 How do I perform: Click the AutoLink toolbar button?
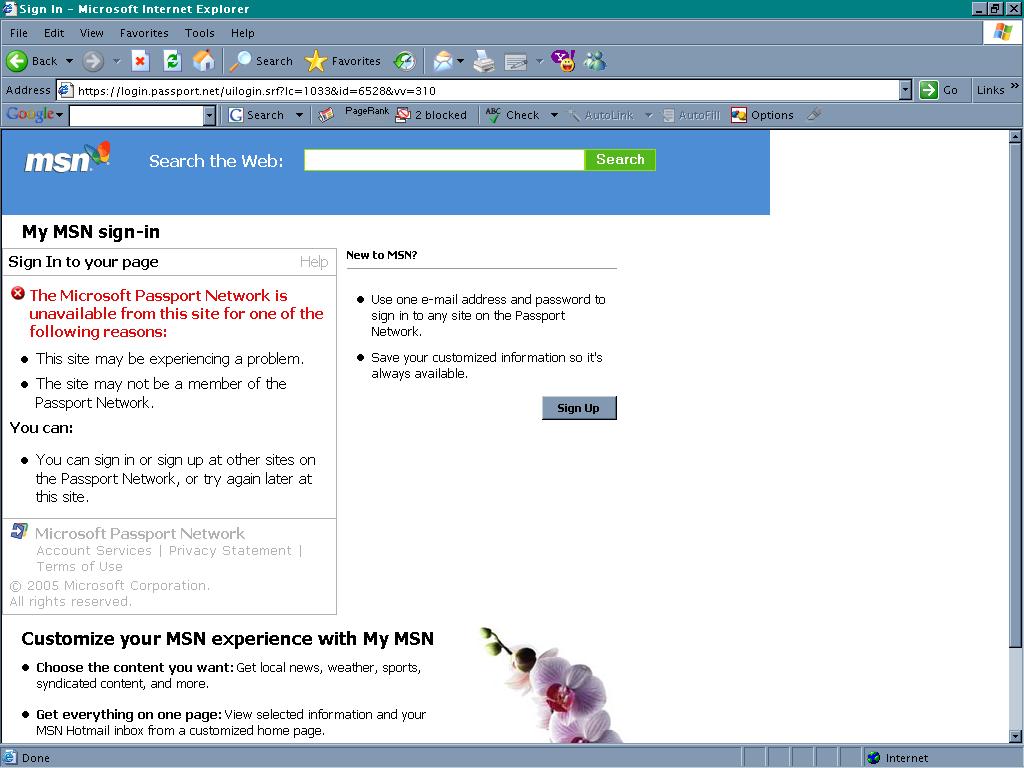click(600, 116)
